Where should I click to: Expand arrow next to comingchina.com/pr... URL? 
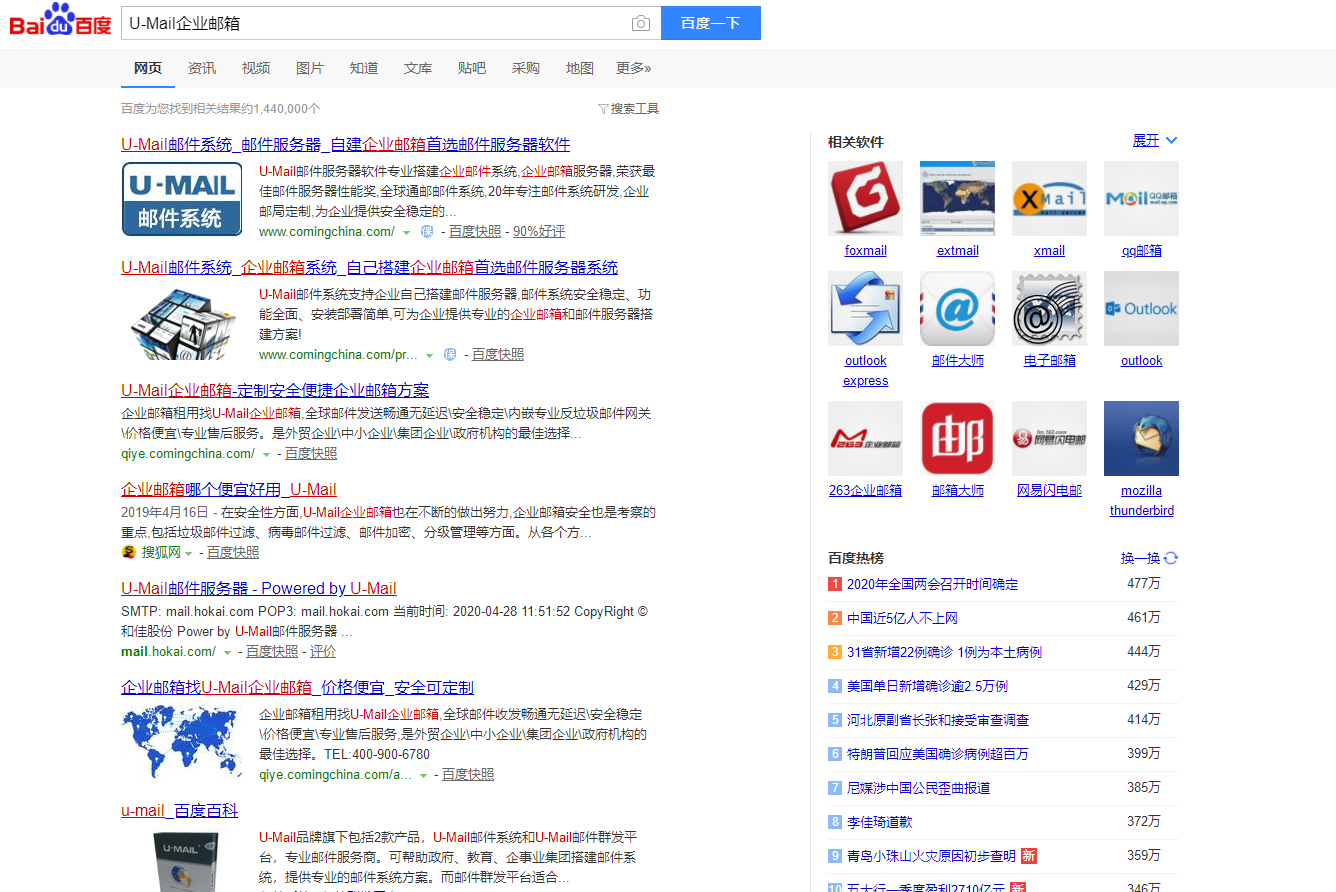coord(429,355)
